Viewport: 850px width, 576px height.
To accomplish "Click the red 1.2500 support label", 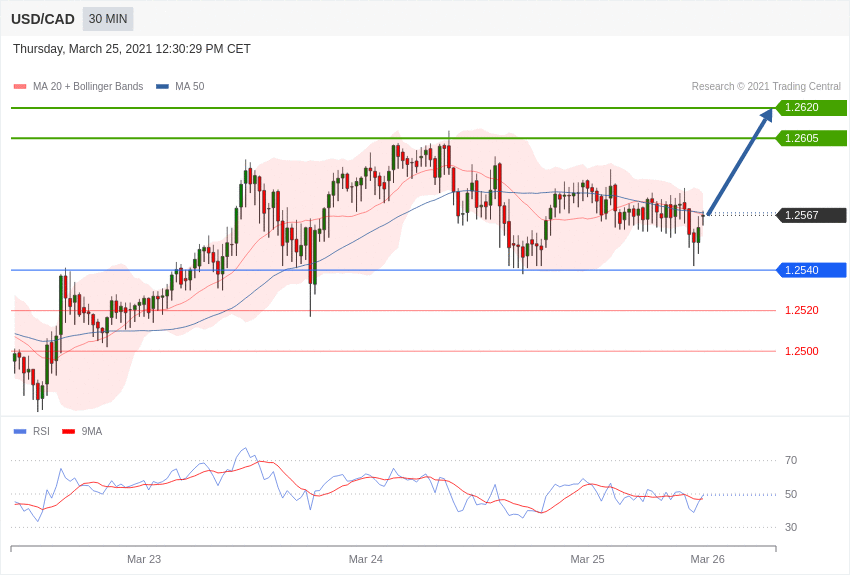I will [802, 351].
